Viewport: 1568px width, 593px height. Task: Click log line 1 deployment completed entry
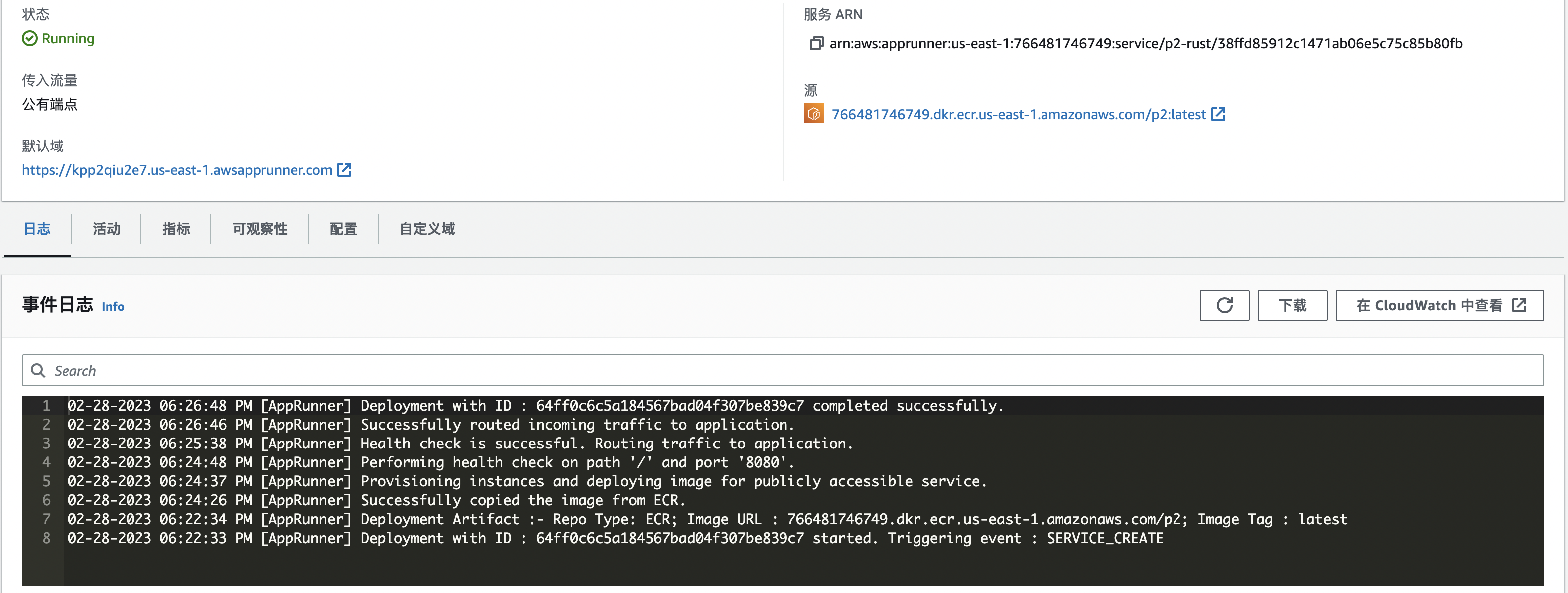point(535,406)
